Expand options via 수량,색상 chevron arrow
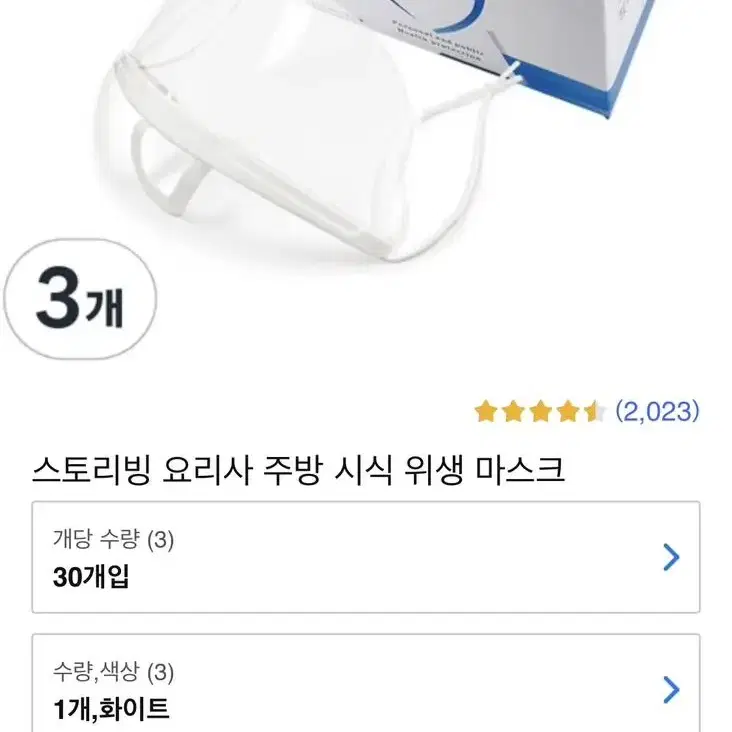The width and height of the screenshot is (732, 732). 671,690
